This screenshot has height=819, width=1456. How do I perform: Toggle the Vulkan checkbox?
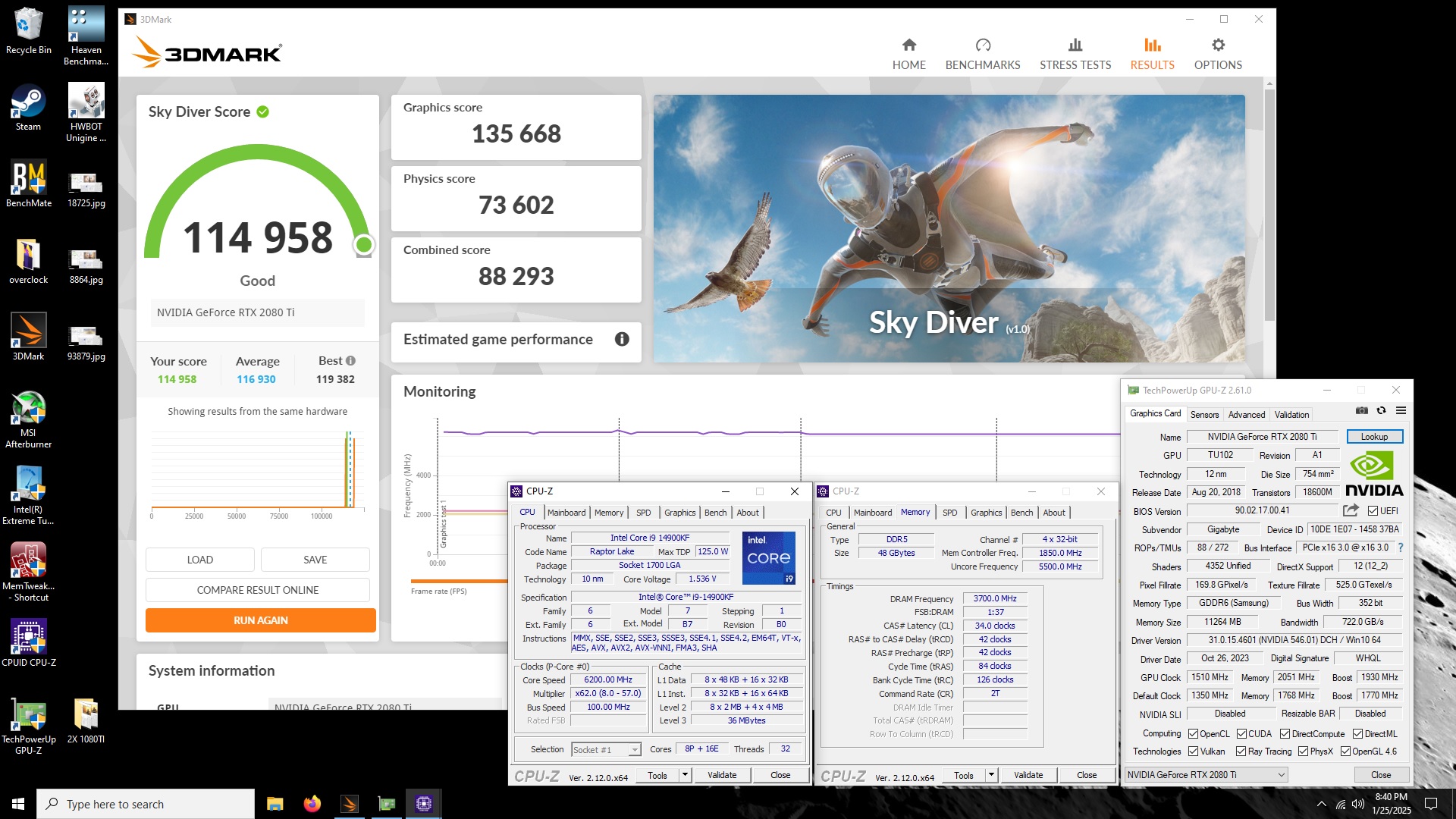(x=1193, y=752)
